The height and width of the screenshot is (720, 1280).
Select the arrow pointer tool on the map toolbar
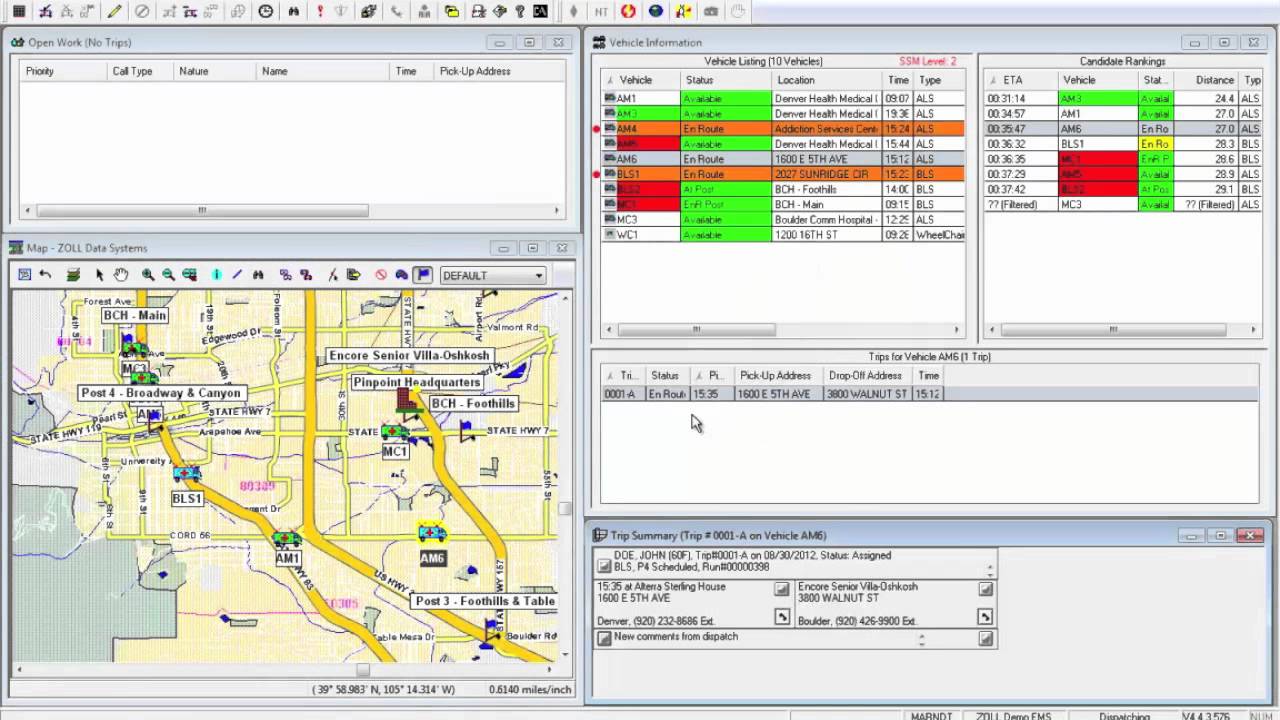click(x=100, y=275)
